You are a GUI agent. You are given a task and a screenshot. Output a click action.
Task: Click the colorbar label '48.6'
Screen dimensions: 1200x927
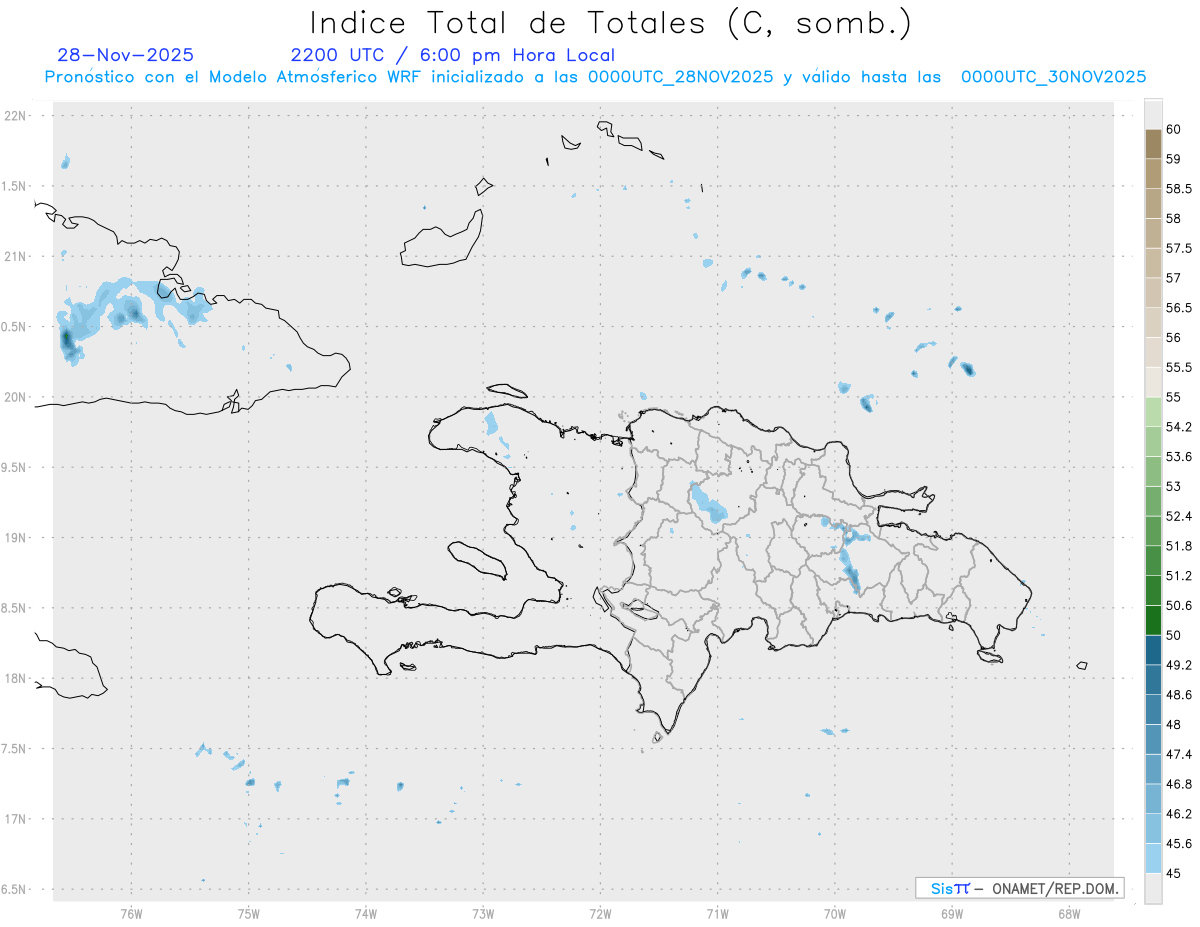point(1179,694)
